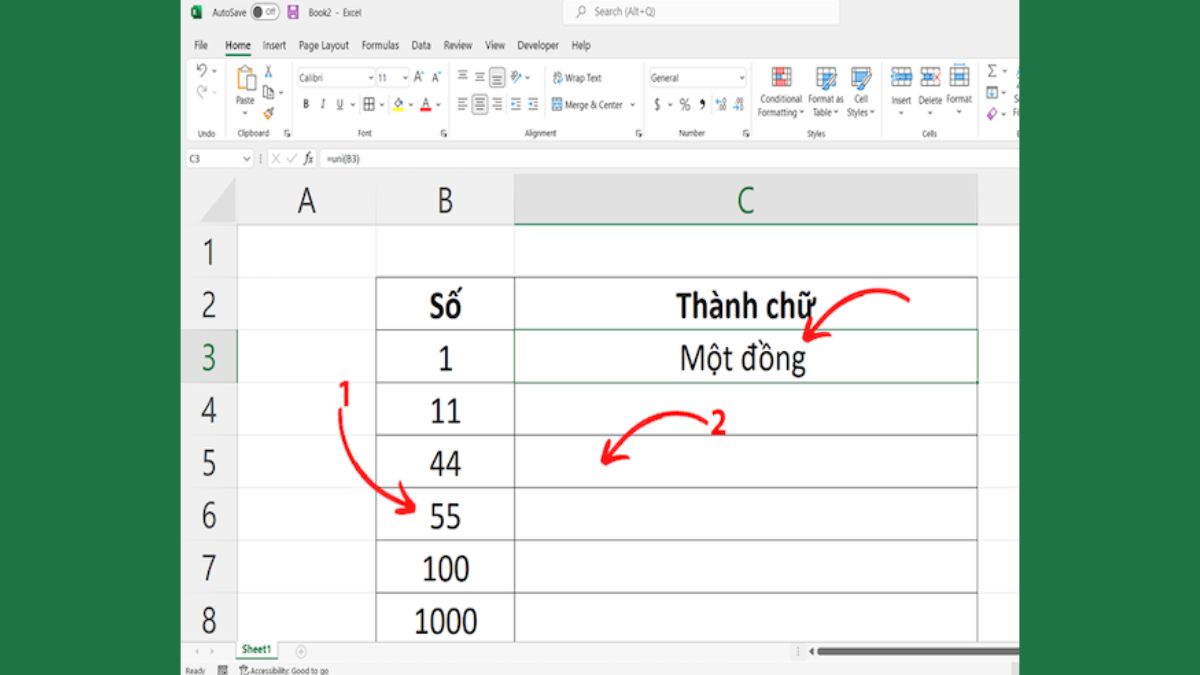Toggle the AutoSave switch
The height and width of the screenshot is (675, 1200).
pos(265,12)
